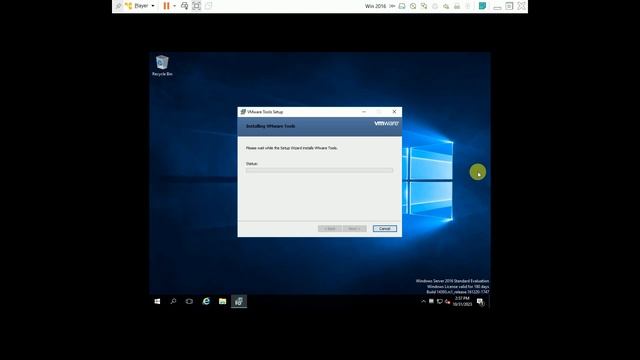The image size is (640, 360).
Task: Click the disabled Back button in setup
Action: (330, 229)
